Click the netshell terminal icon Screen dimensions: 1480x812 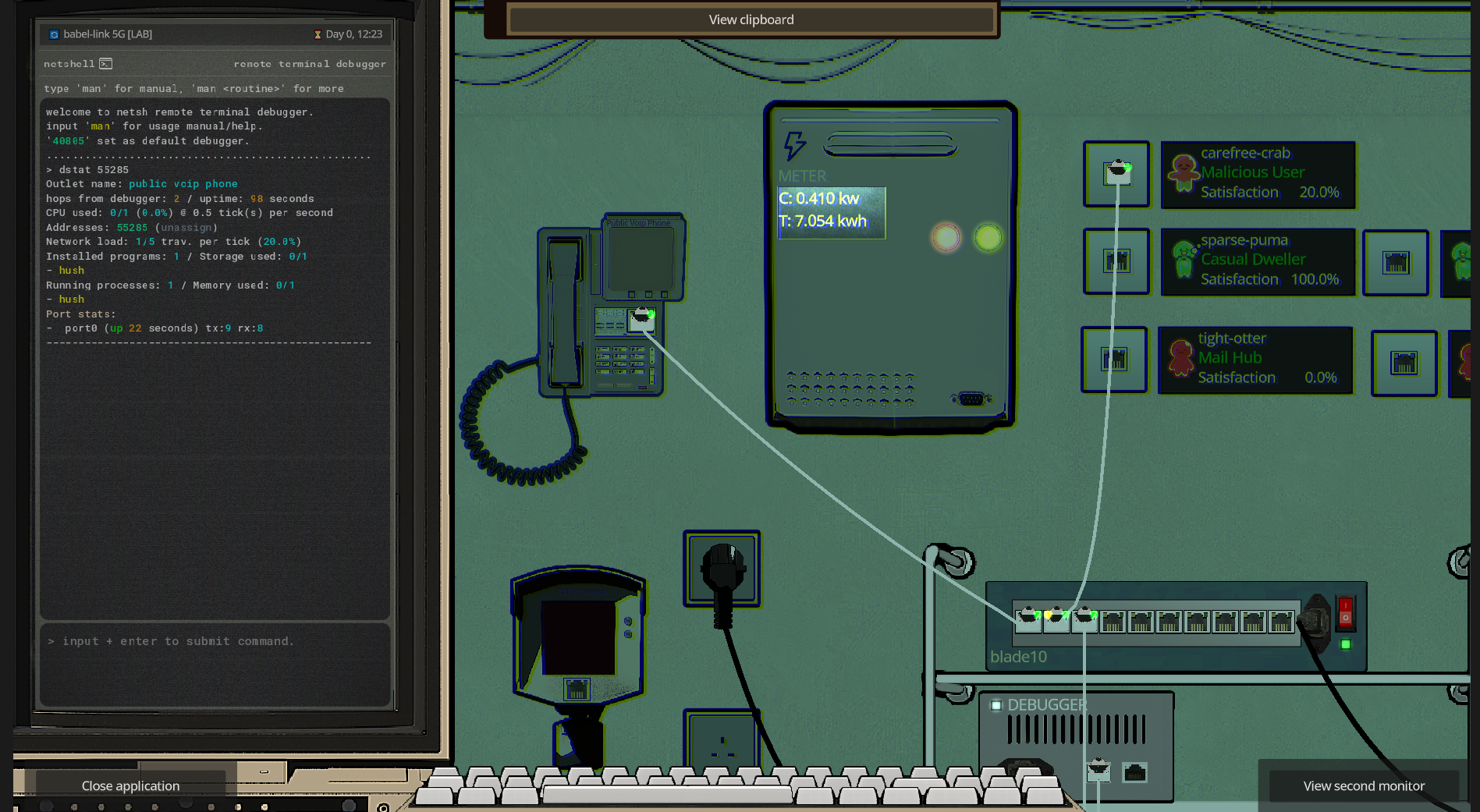[105, 64]
